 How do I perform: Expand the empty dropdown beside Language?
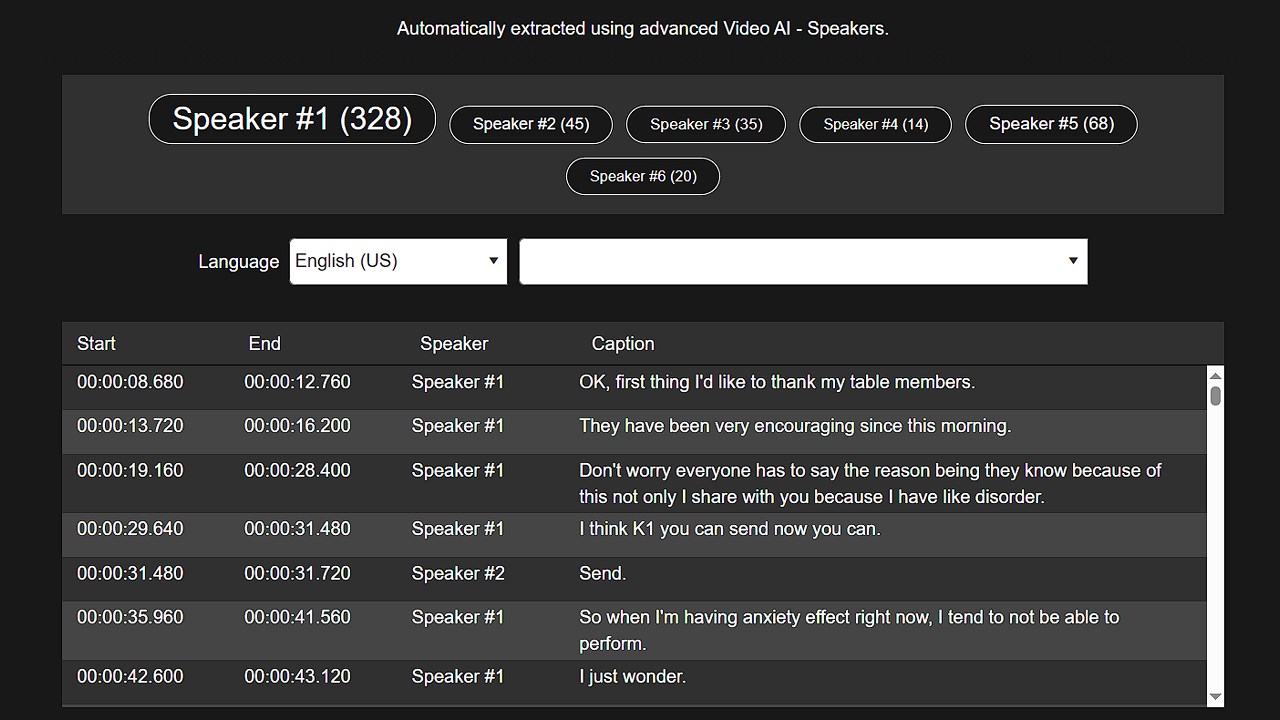[803, 261]
